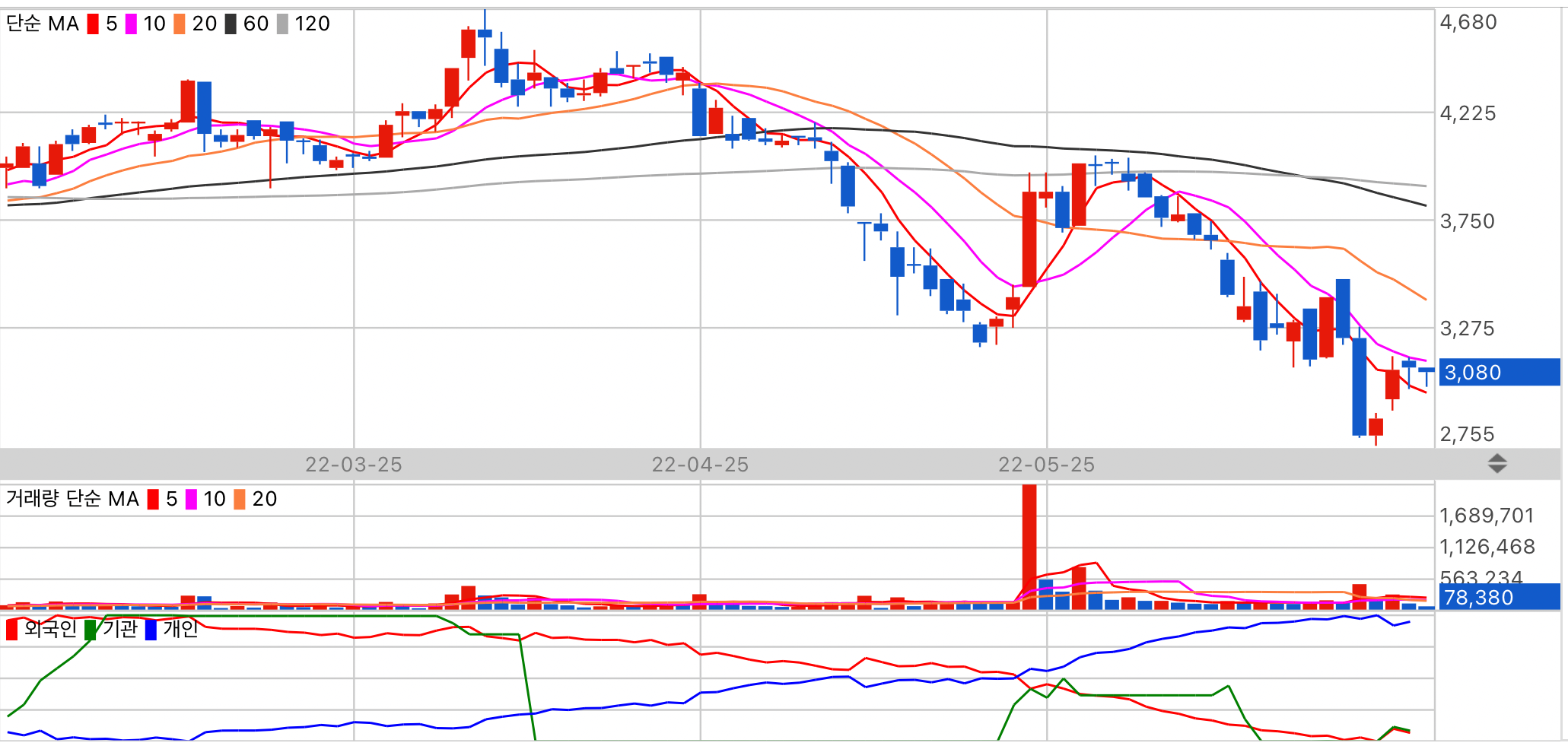Click the magenta volume MA 10 swatch
Screen dimensions: 1568x746
pyautogui.click(x=191, y=499)
